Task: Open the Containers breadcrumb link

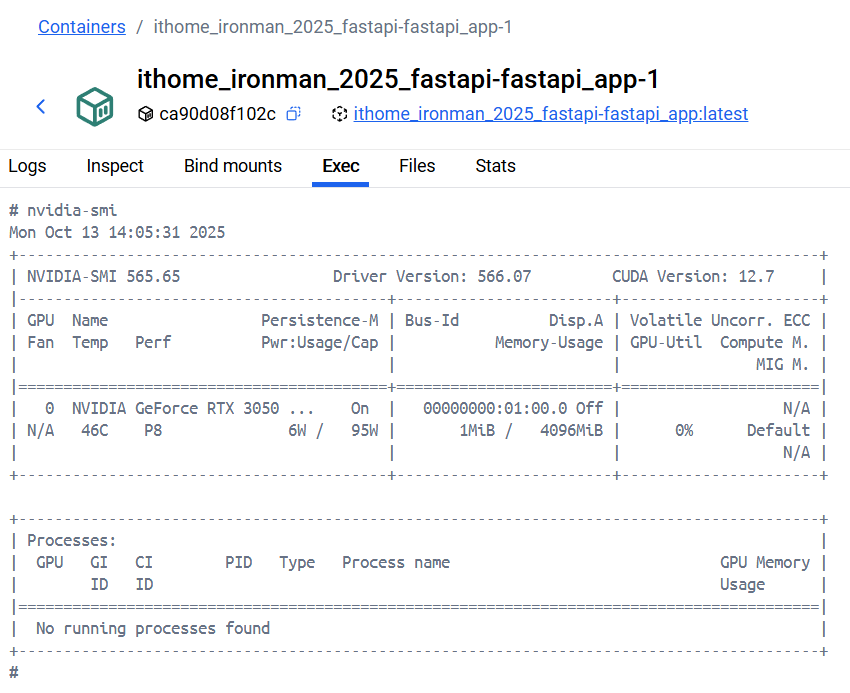Action: pyautogui.click(x=82, y=27)
